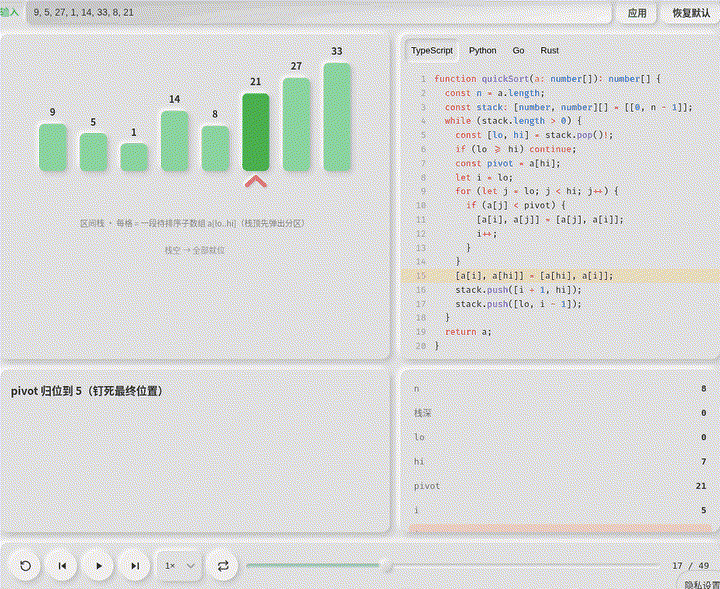720x589 pixels.
Task: Select the bar labeled 9
Action: tap(53, 147)
